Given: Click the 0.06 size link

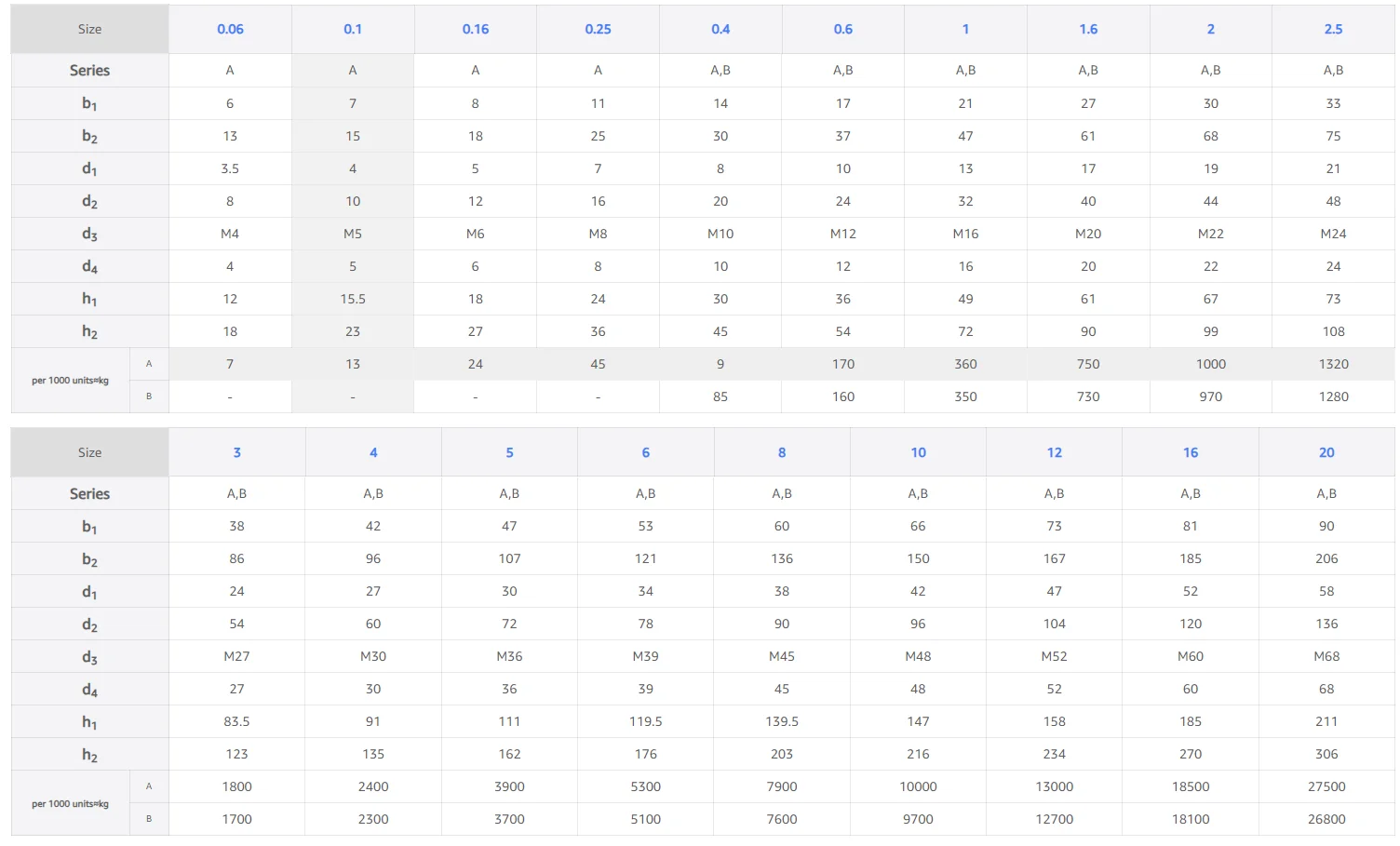Looking at the screenshot, I should 230,29.
